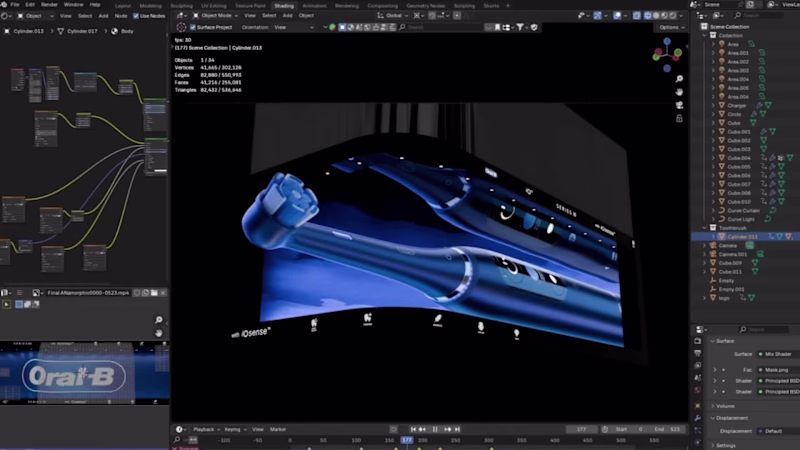Image resolution: width=800 pixels, height=450 pixels.
Task: Open the Surface Mix Shader selector
Action: (778, 354)
